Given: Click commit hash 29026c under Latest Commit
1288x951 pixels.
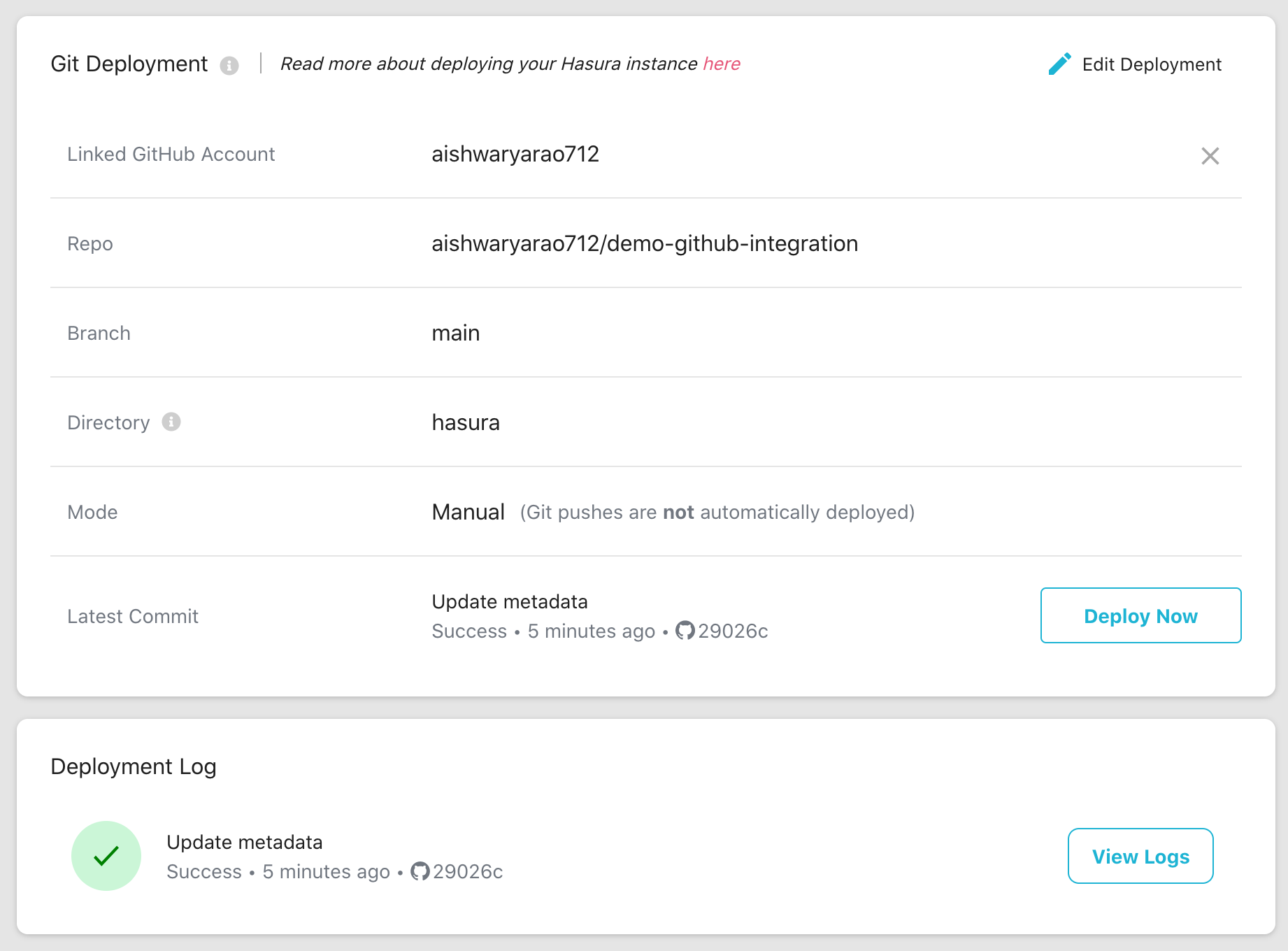Looking at the screenshot, I should tap(733, 631).
